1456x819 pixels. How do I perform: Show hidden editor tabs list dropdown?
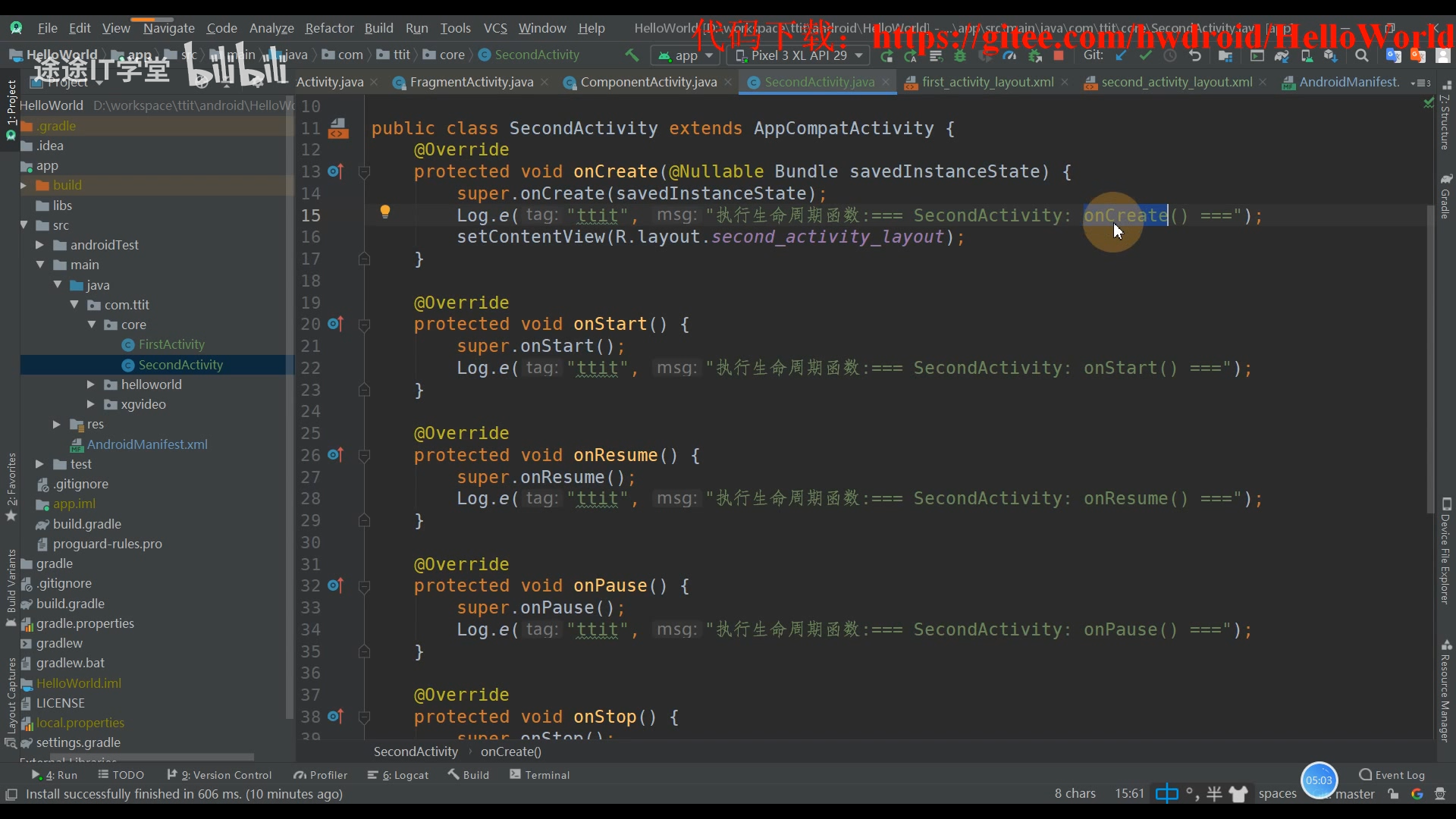1420,83
